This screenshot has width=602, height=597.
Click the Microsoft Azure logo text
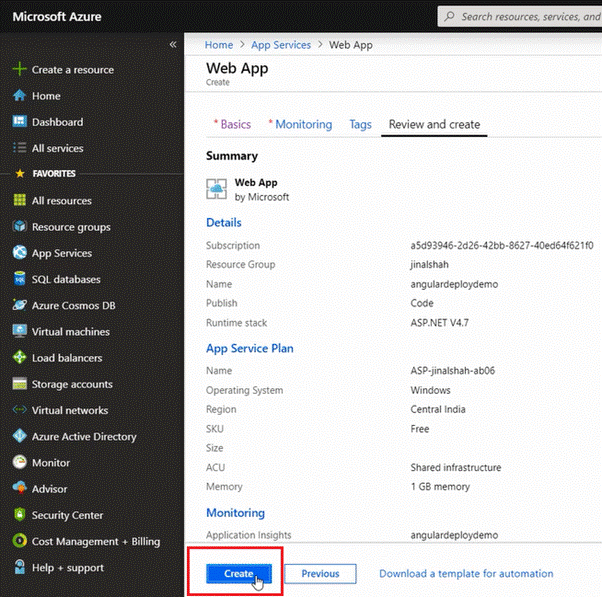(x=57, y=17)
